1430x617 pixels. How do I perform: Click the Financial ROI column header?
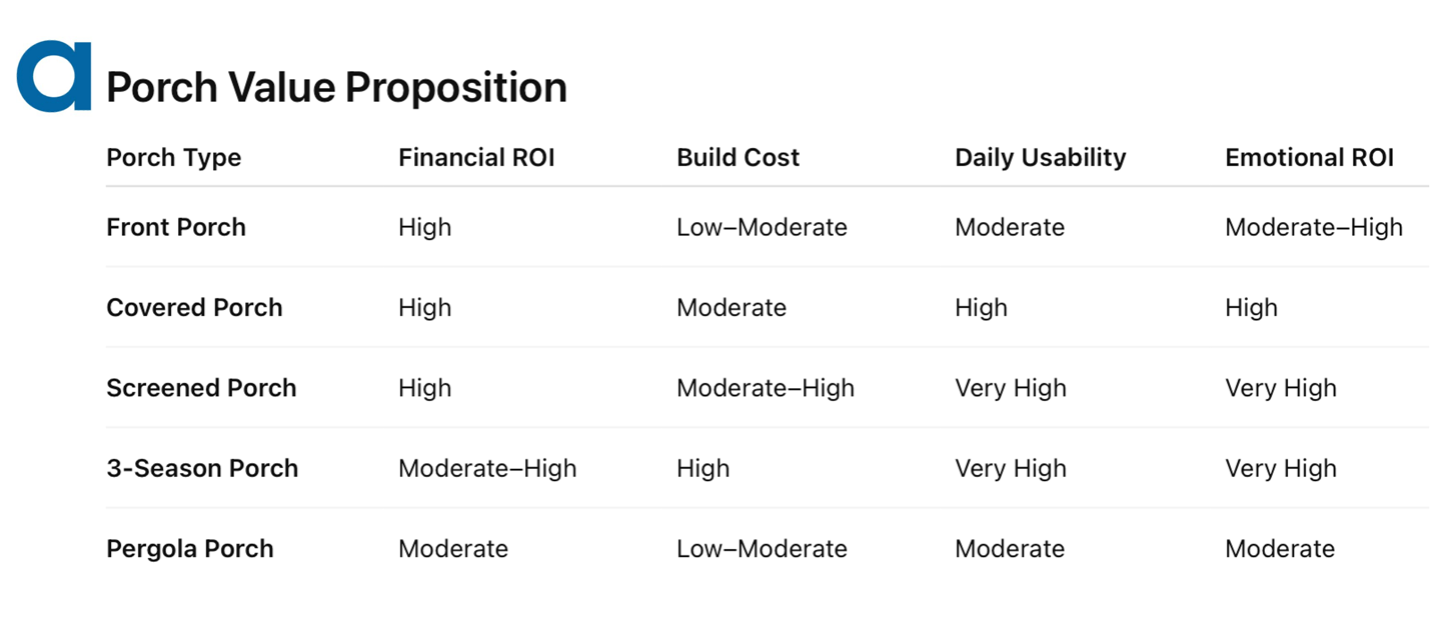[476, 158]
